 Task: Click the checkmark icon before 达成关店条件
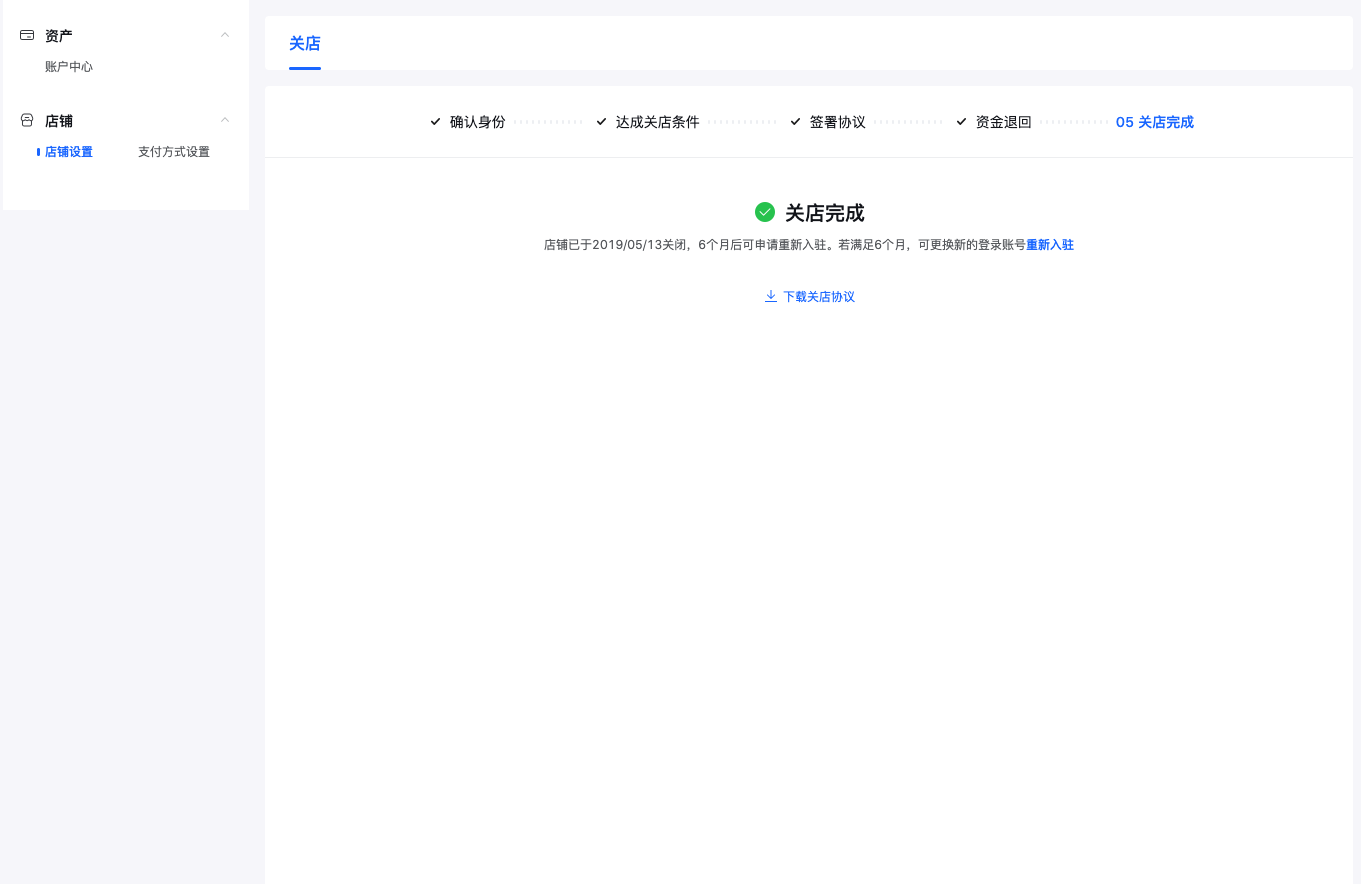601,121
